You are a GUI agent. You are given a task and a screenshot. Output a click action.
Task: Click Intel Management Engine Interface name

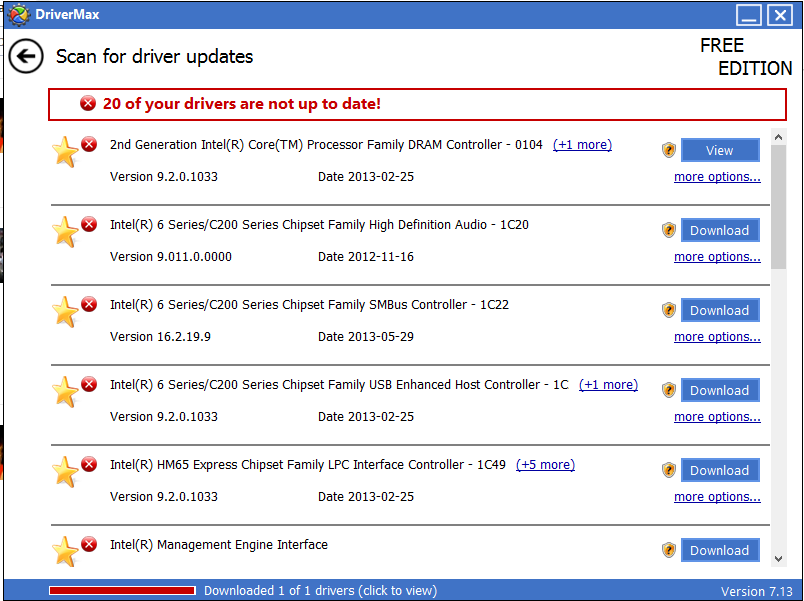pos(219,545)
